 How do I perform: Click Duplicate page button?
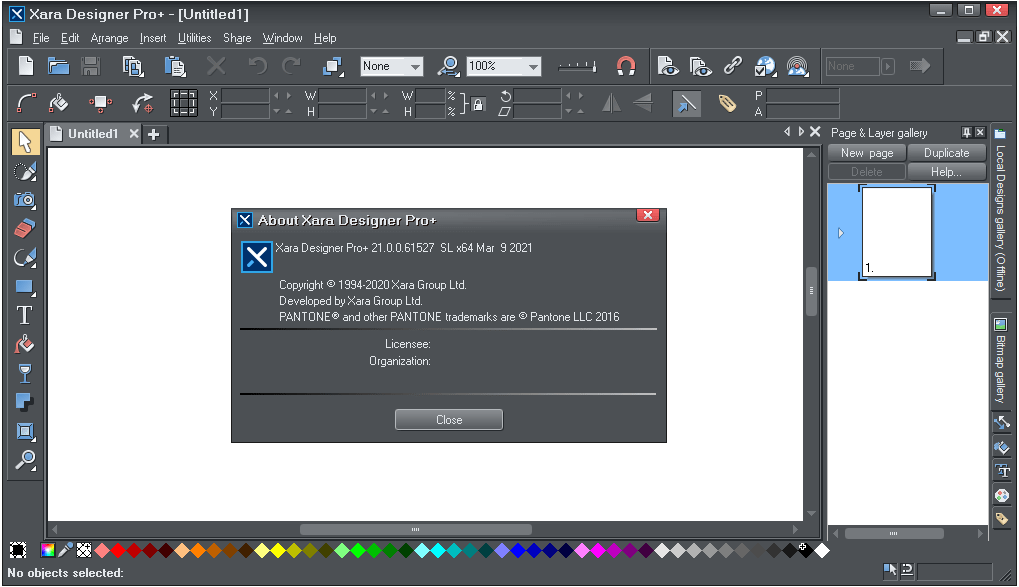946,153
